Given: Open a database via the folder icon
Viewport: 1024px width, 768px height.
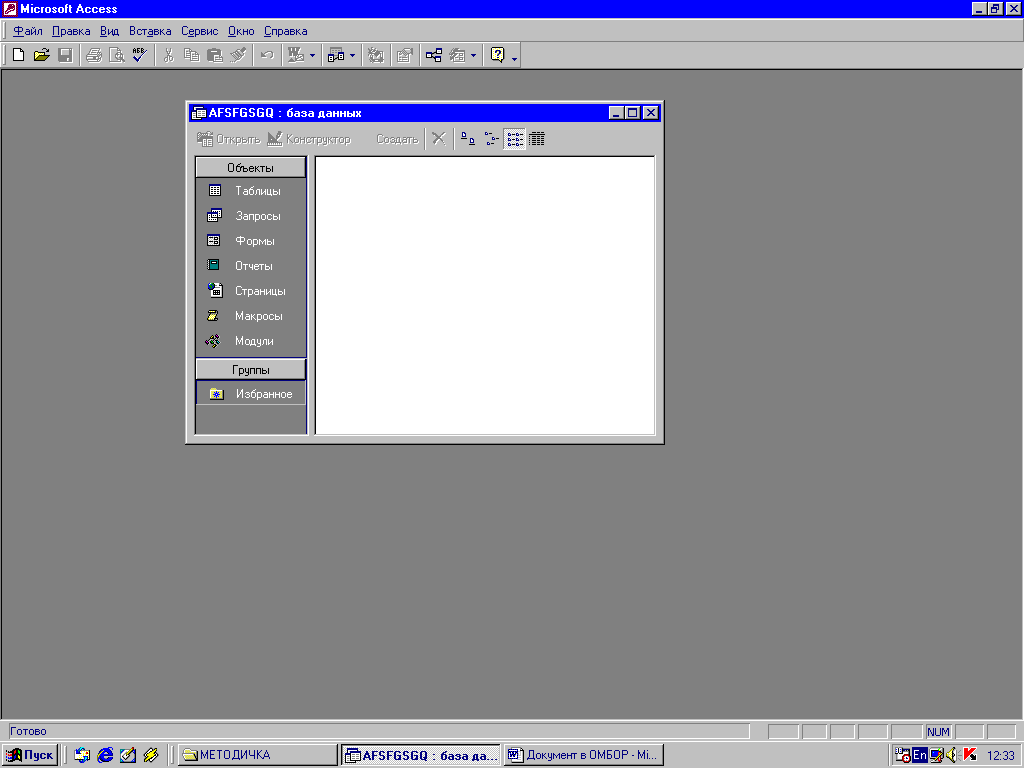Looking at the screenshot, I should 41,55.
